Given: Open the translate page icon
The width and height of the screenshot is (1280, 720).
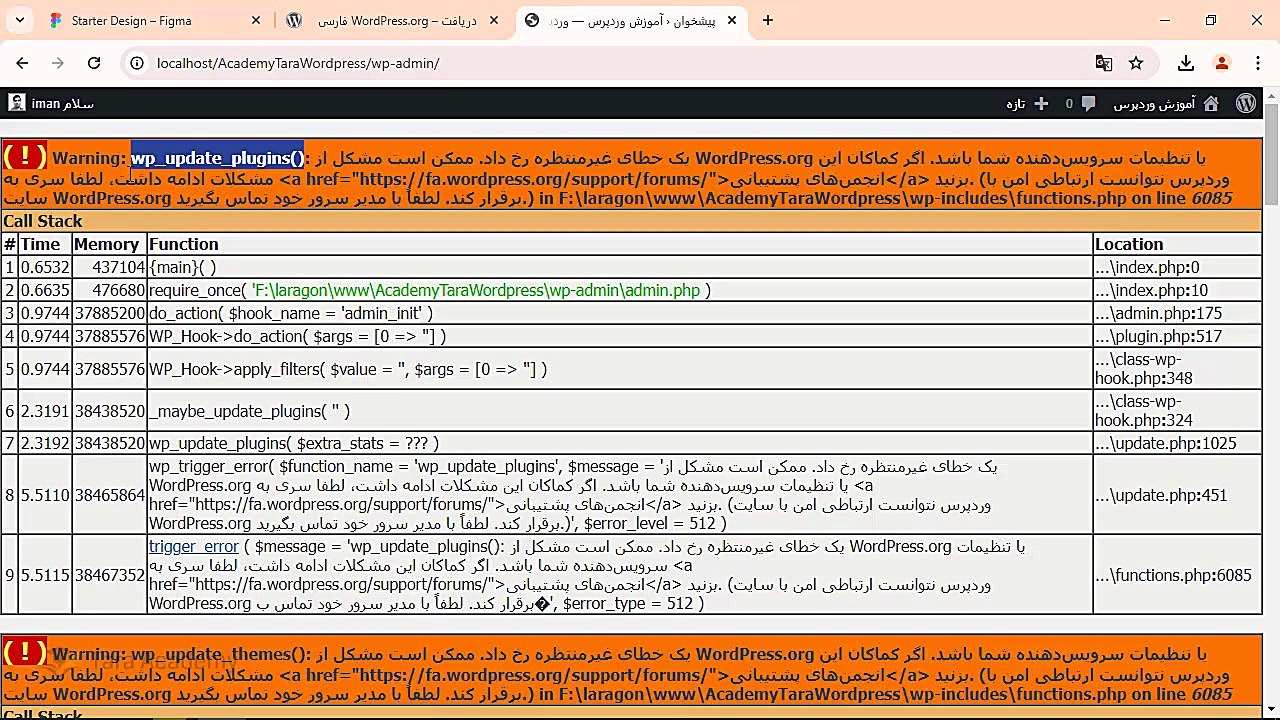Looking at the screenshot, I should coord(1104,63).
